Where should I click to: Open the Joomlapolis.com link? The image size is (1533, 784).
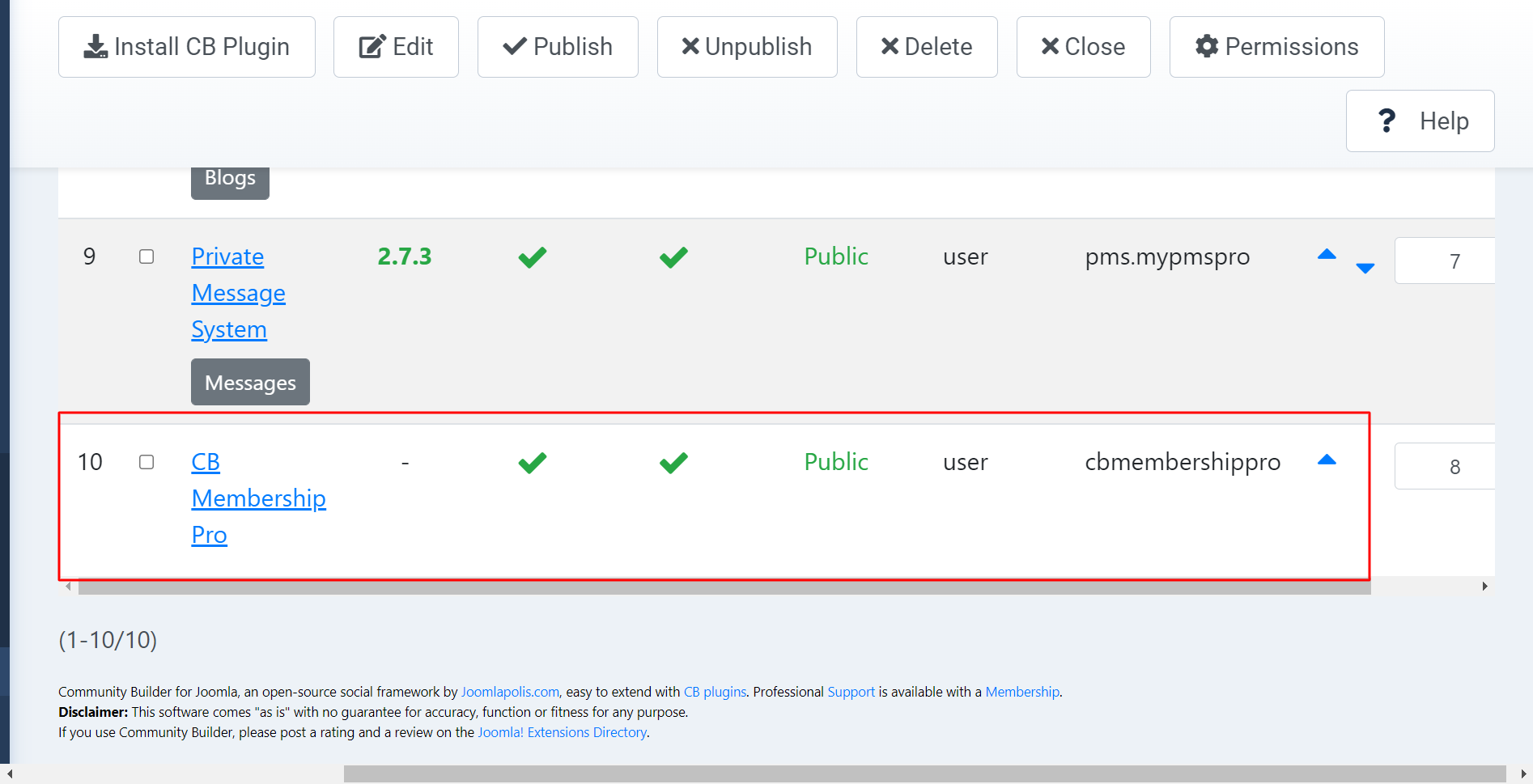[510, 692]
